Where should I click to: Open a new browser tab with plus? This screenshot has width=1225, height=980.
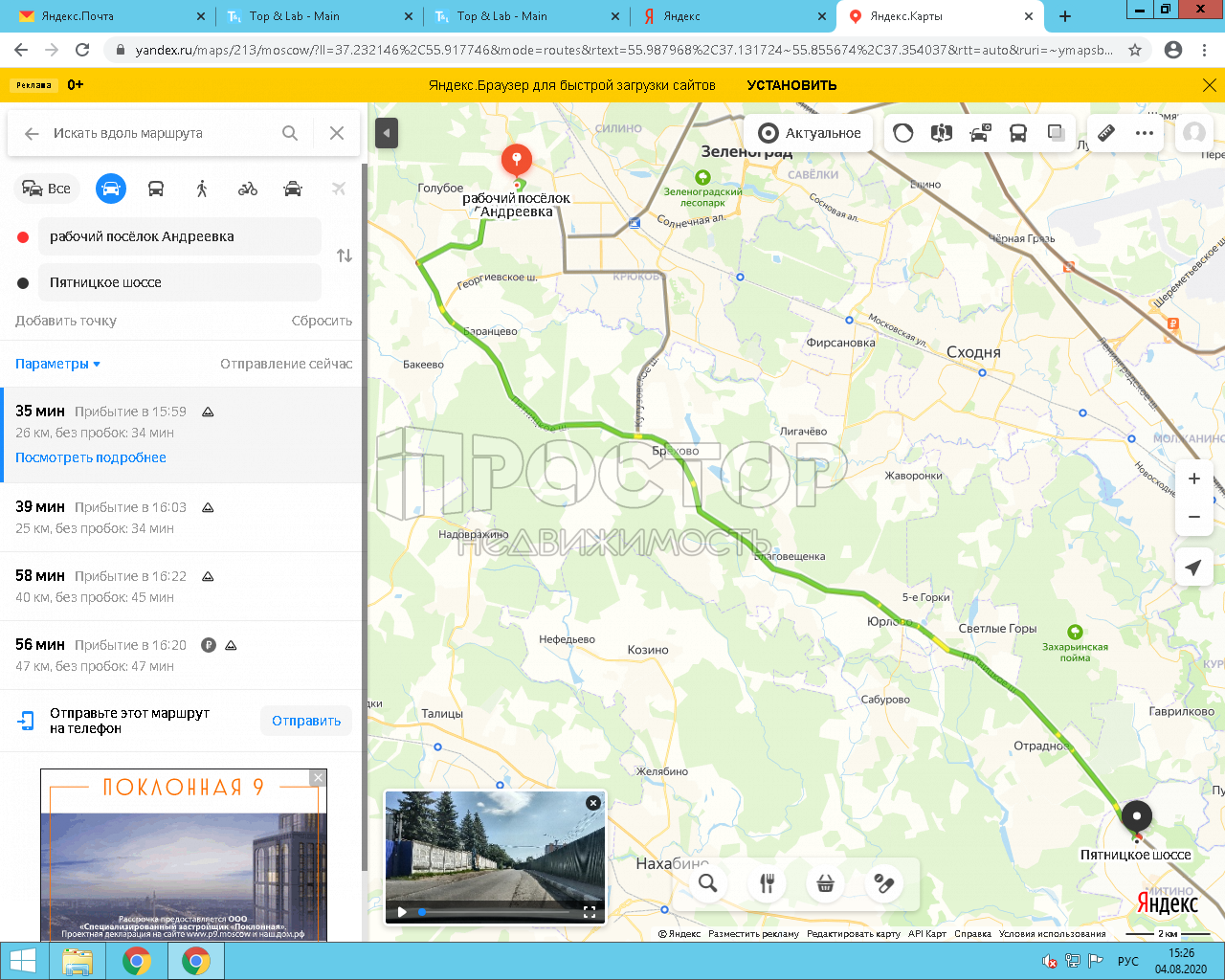(1065, 16)
